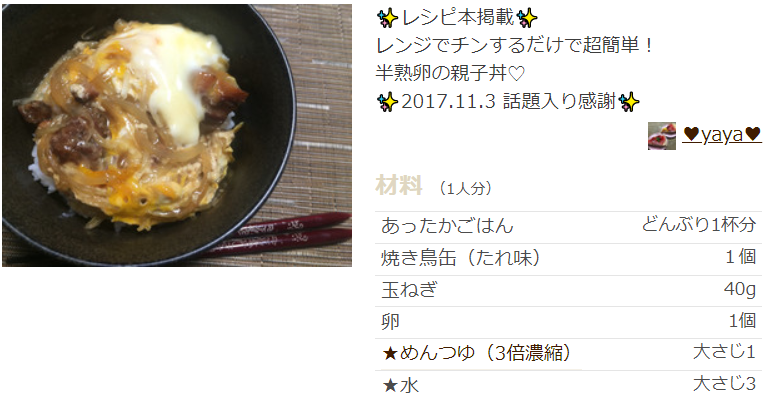Screen dimensions: 774x400
Task: Select the 材料 section heading
Action: point(399,186)
